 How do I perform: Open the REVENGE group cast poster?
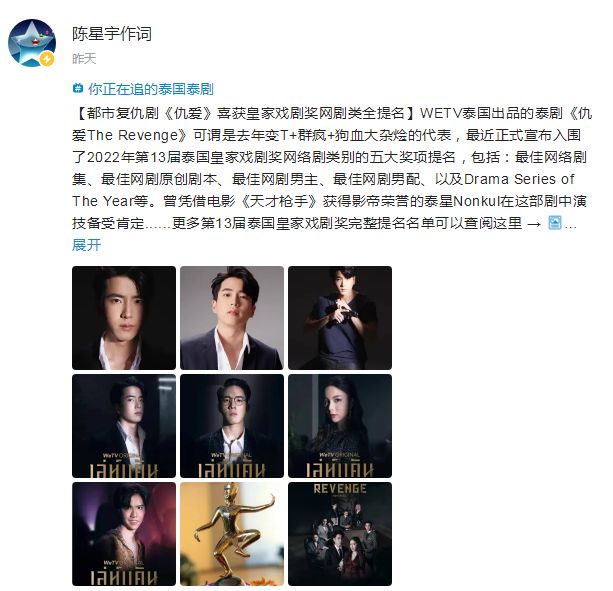pyautogui.click(x=340, y=534)
